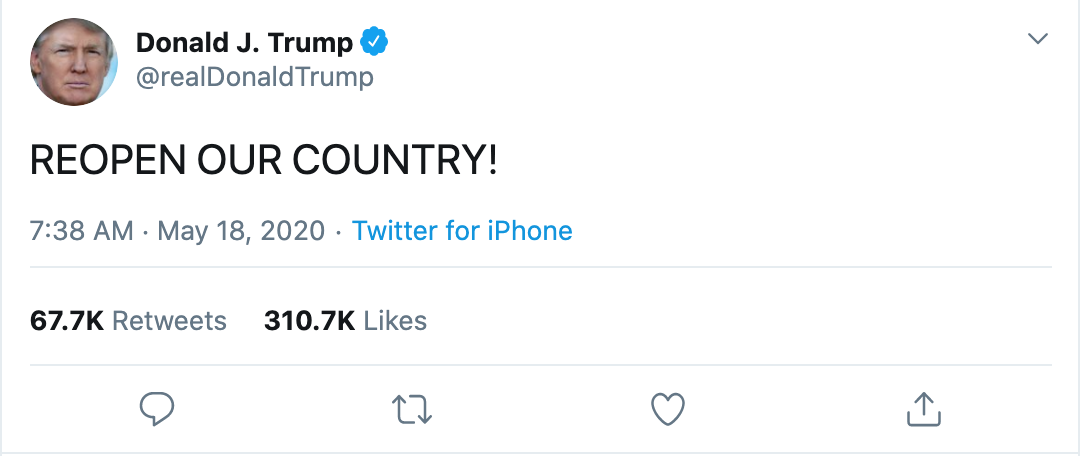Click the blue verified checkmark badge
This screenshot has width=1082, height=456.
[375, 42]
